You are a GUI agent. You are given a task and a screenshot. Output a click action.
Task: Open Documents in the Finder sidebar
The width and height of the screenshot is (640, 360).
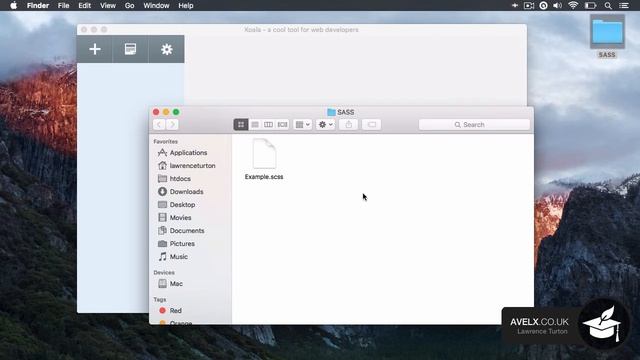point(187,231)
